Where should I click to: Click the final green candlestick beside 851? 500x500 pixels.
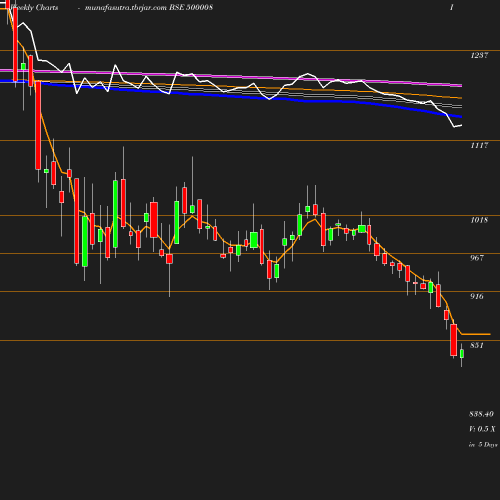(x=462, y=354)
